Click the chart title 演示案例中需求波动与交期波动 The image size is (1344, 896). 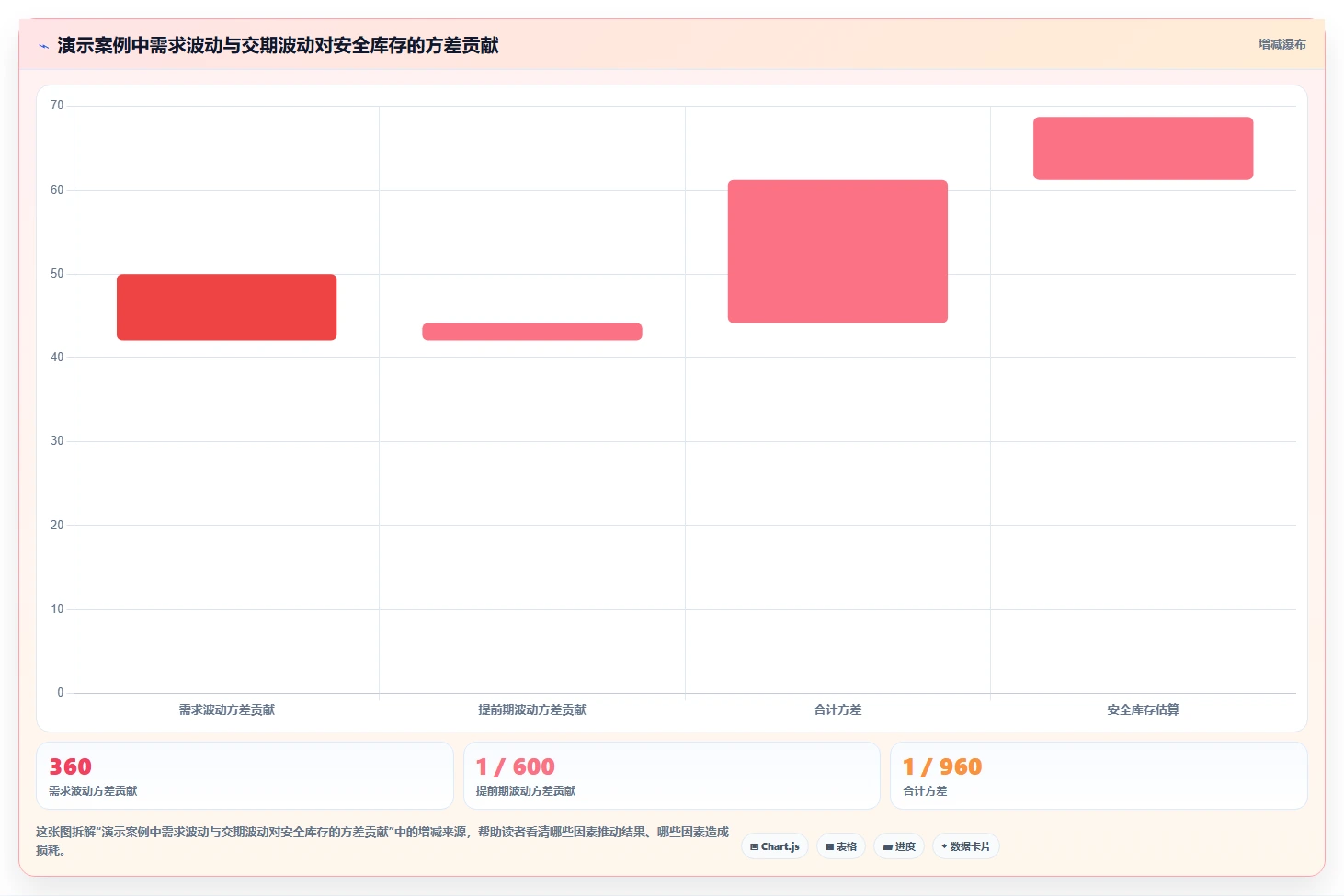278,45
